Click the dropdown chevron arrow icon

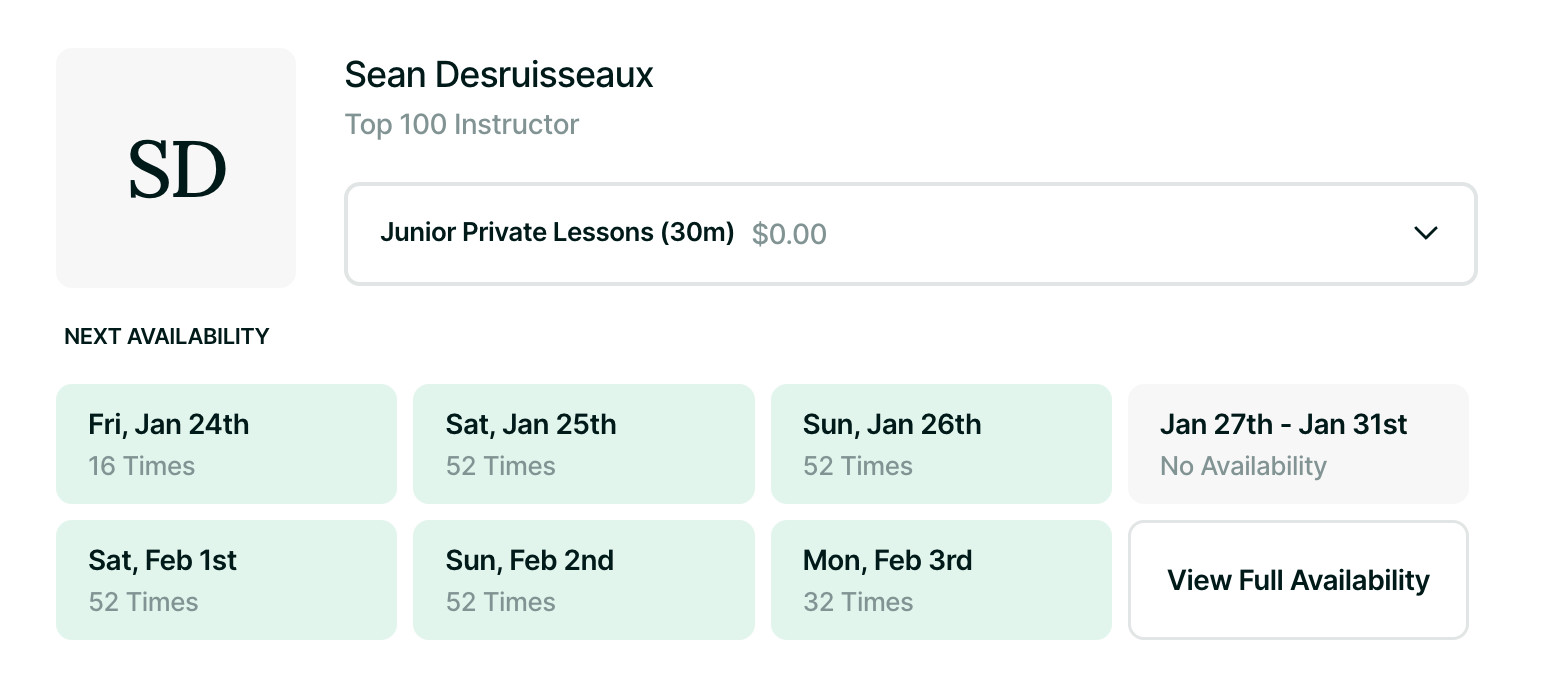tap(1425, 233)
